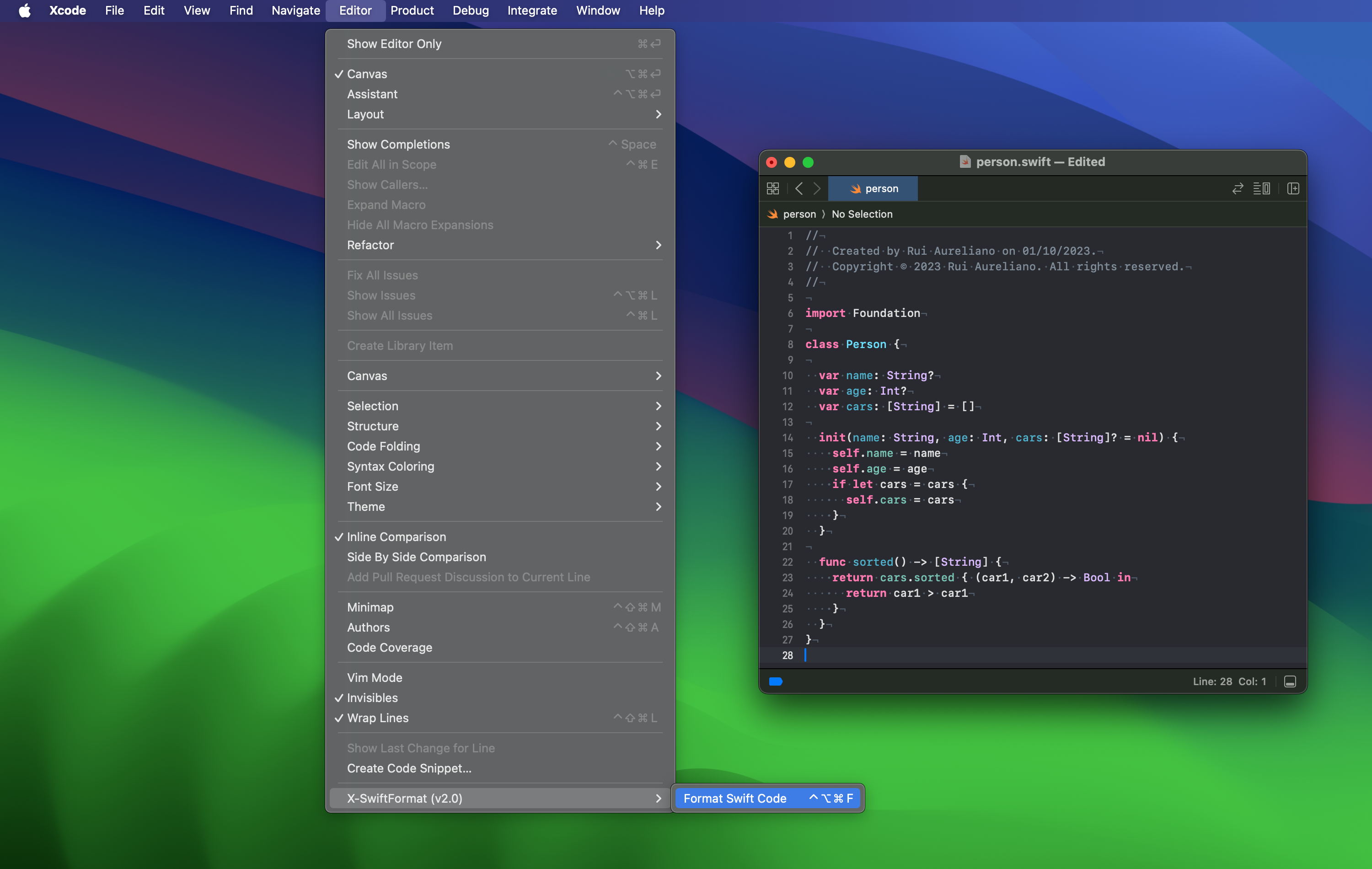
Task: Click No Selection in the jump bar
Action: [x=862, y=214]
